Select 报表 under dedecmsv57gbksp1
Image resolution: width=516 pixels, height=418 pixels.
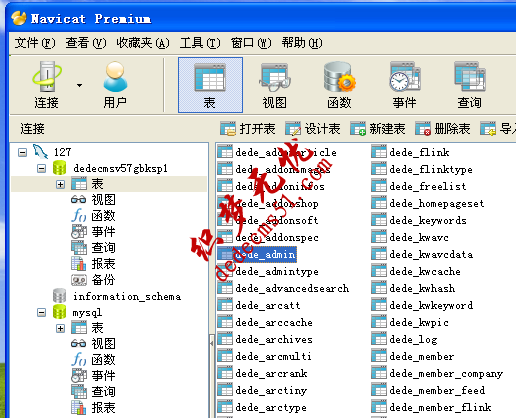point(93,264)
